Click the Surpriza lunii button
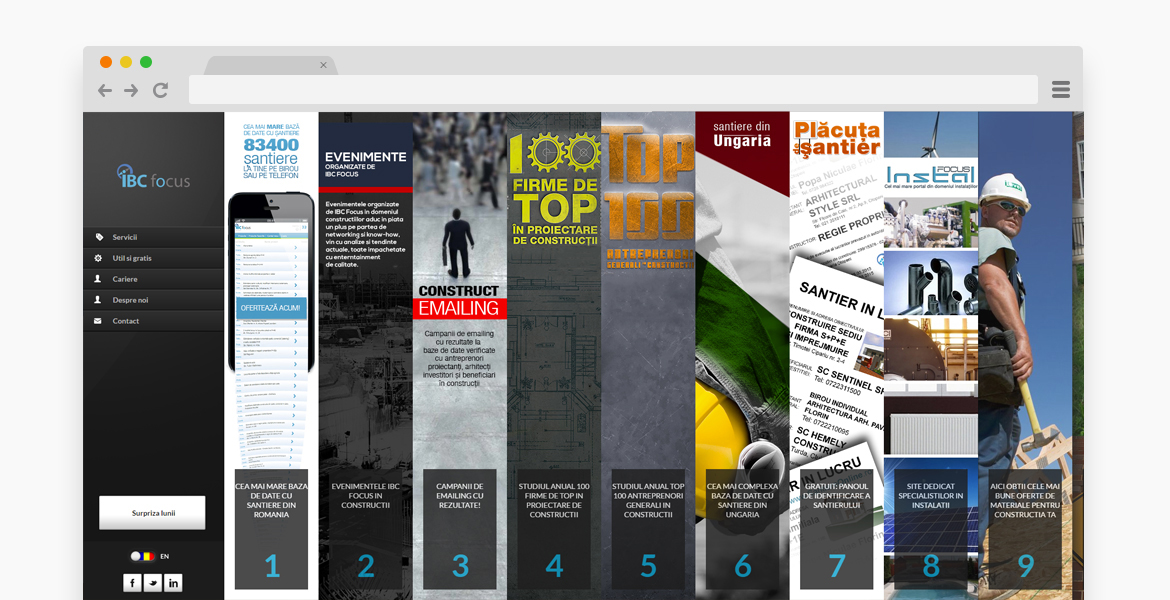This screenshot has width=1170, height=600. [x=152, y=513]
